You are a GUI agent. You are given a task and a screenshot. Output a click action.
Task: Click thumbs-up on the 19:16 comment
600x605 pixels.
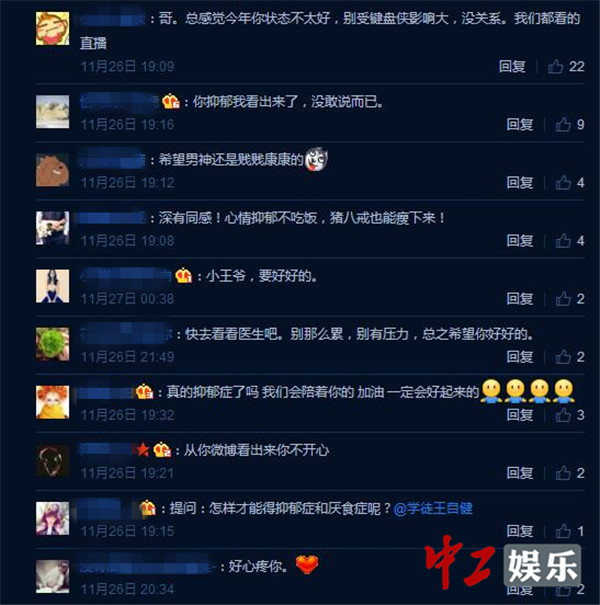563,124
